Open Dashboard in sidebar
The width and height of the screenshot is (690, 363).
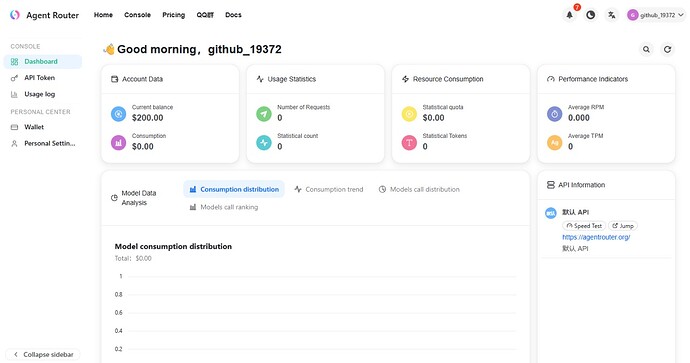(x=43, y=62)
